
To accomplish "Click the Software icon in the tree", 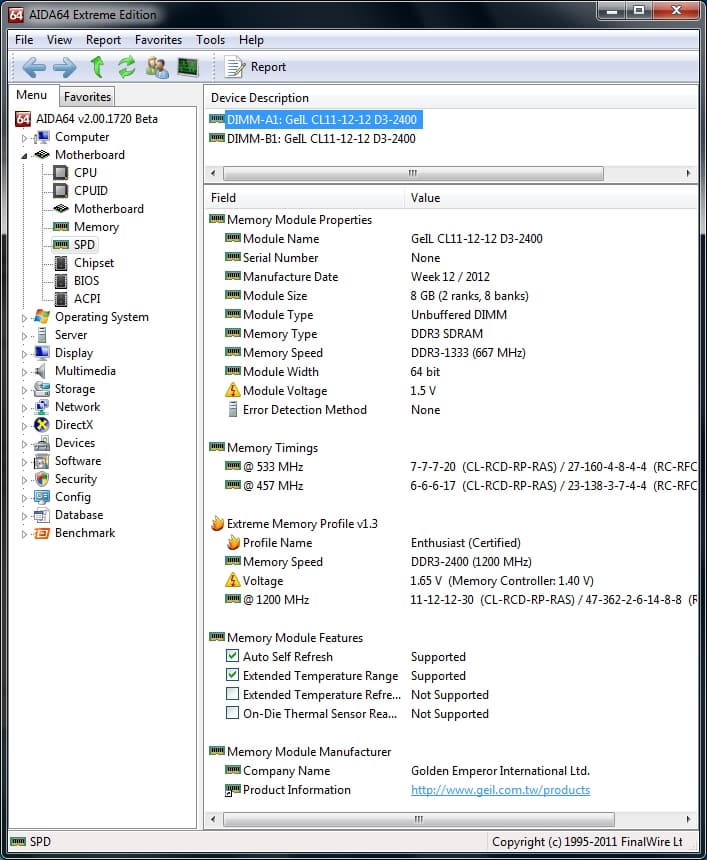I will pos(42,461).
